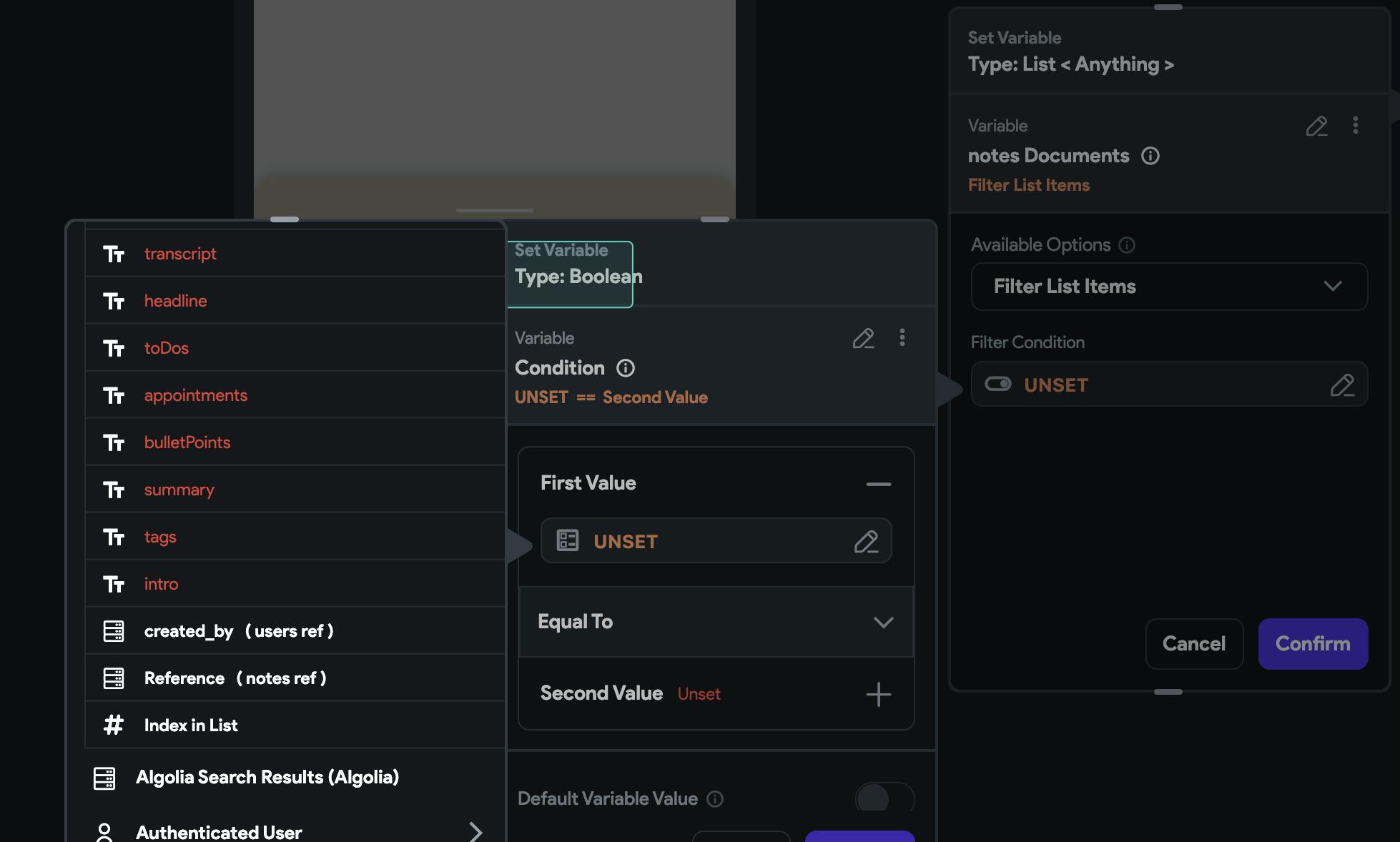Select the transcript field from the list
Image resolution: width=1400 pixels, height=842 pixels.
[180, 254]
